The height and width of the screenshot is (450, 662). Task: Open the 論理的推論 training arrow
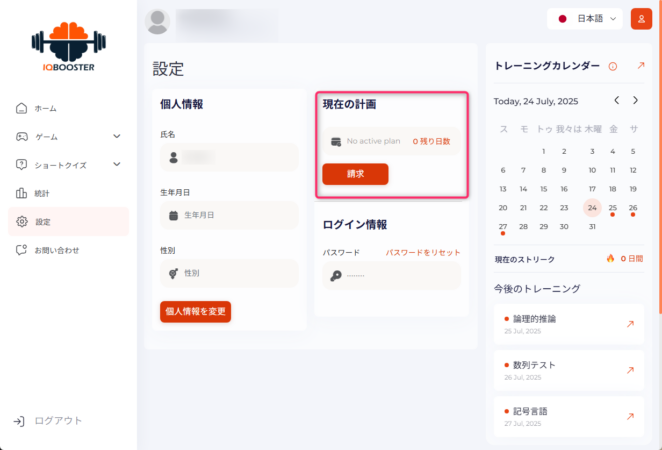coord(630,324)
